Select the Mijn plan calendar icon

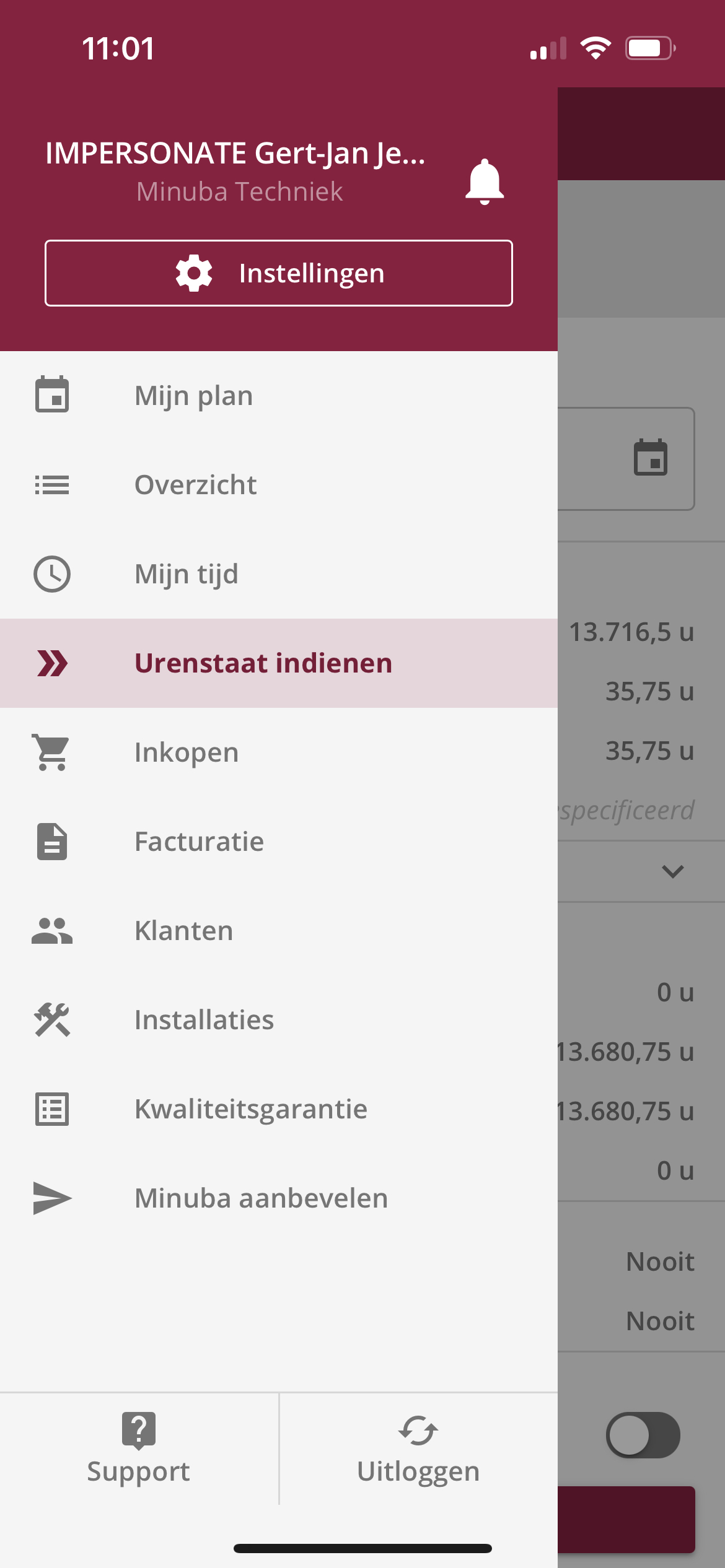[52, 394]
